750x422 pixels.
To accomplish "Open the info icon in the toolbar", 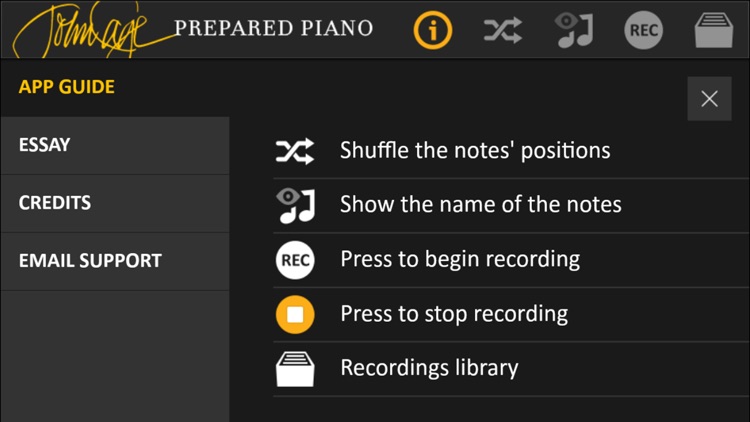I will tap(432, 30).
